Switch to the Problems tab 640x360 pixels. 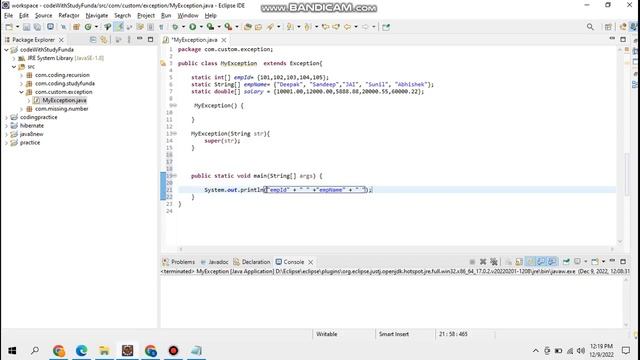point(178,262)
